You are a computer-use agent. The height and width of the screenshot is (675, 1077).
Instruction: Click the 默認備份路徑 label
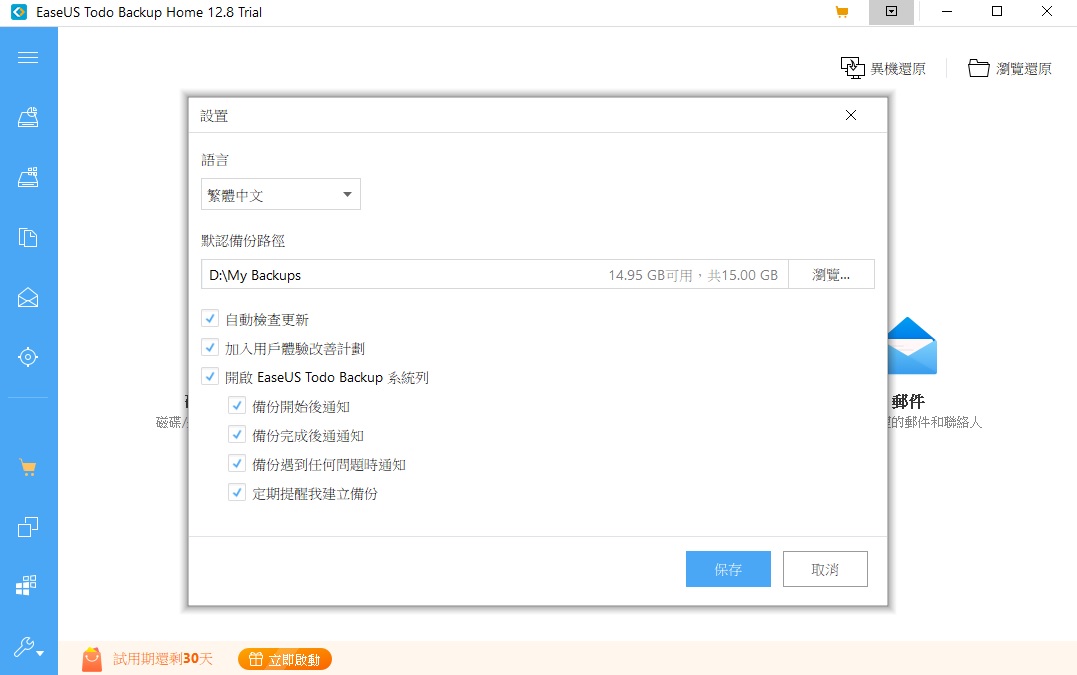[243, 241]
